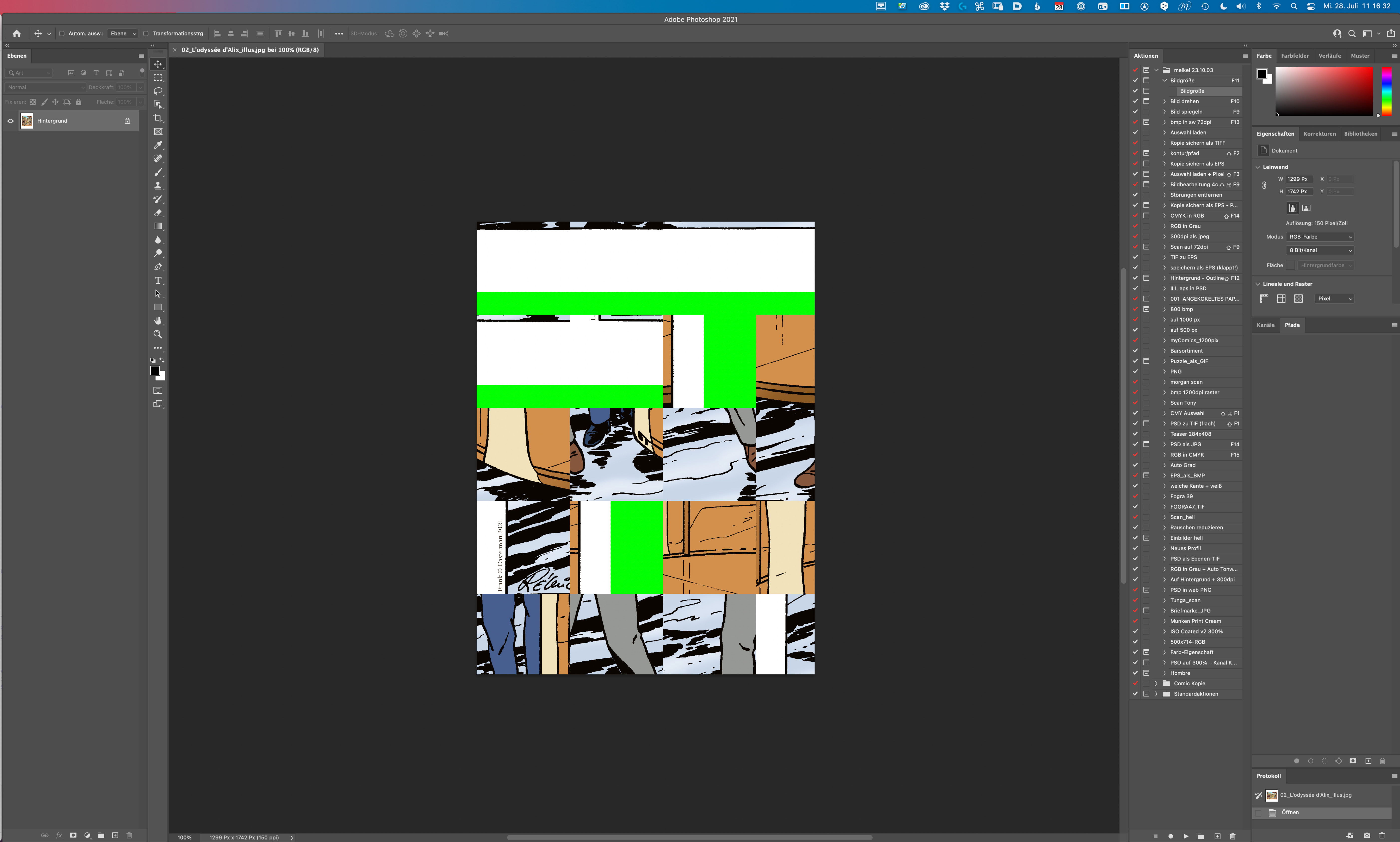The image size is (1400, 842).
Task: Select the Eyedropper tool
Action: 158,145
